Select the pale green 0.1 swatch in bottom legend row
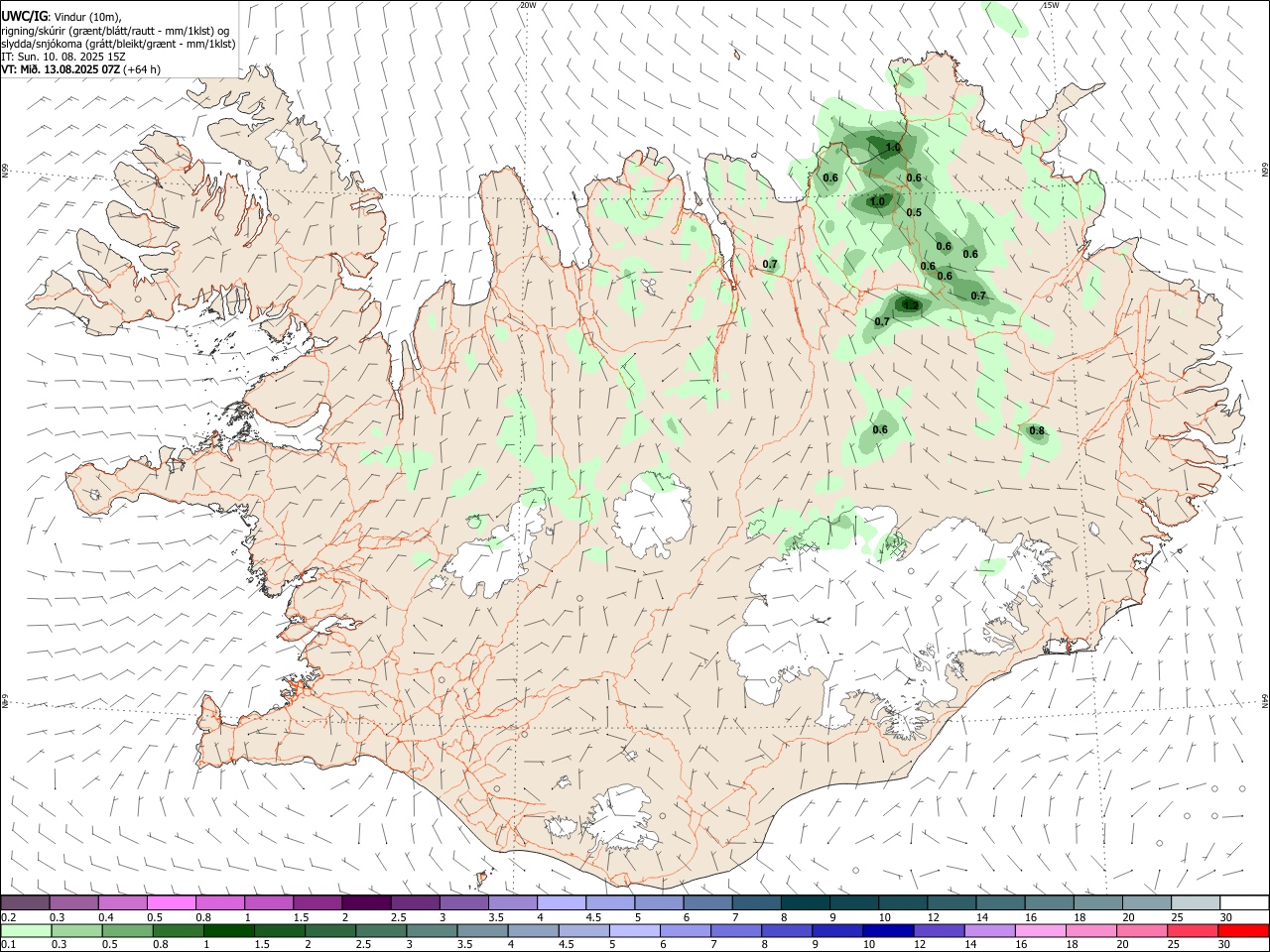This screenshot has height=952, width=1270. (25, 930)
